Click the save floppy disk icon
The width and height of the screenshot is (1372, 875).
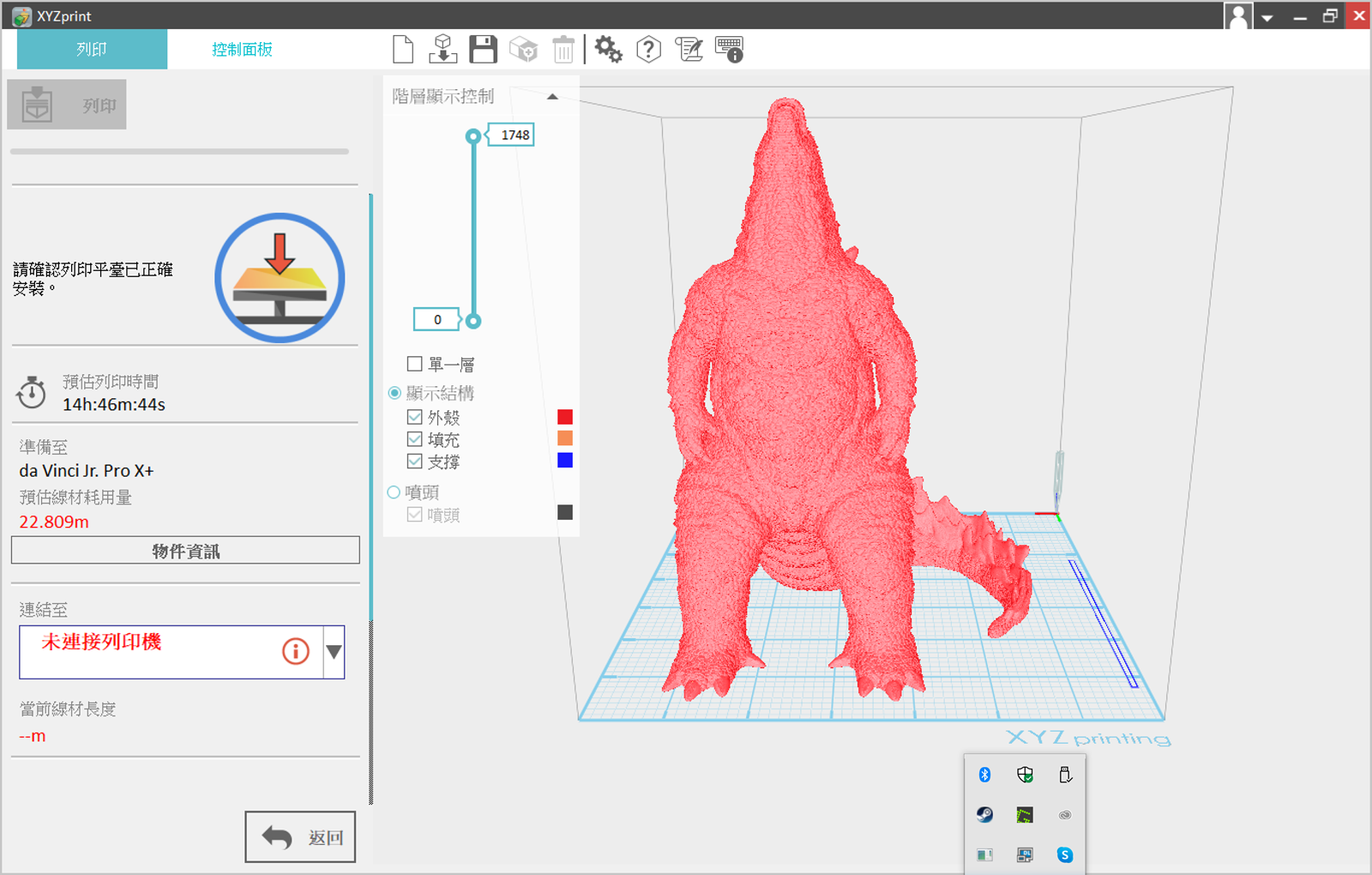[483, 50]
